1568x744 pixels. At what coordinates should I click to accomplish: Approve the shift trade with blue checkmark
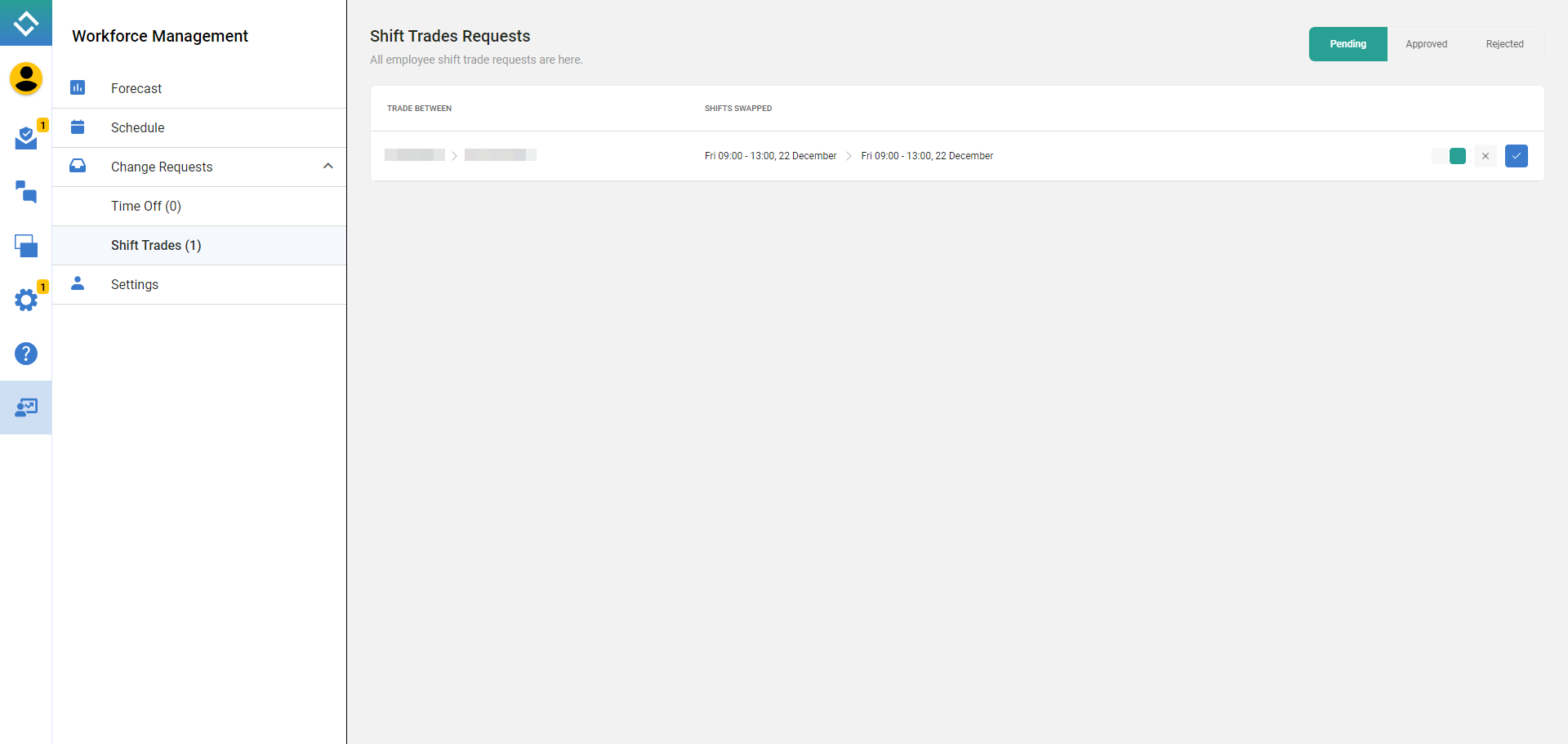click(x=1516, y=156)
